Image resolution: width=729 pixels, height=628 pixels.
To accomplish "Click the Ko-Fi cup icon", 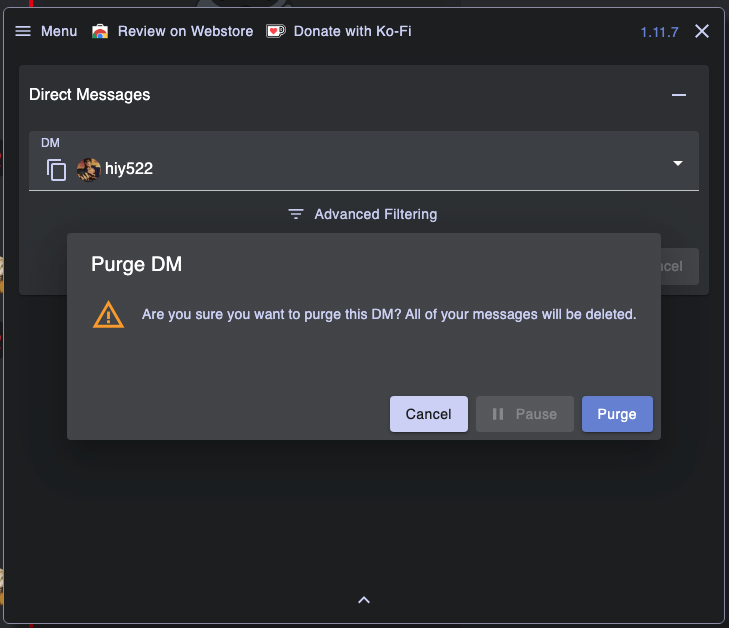I will pos(276,31).
